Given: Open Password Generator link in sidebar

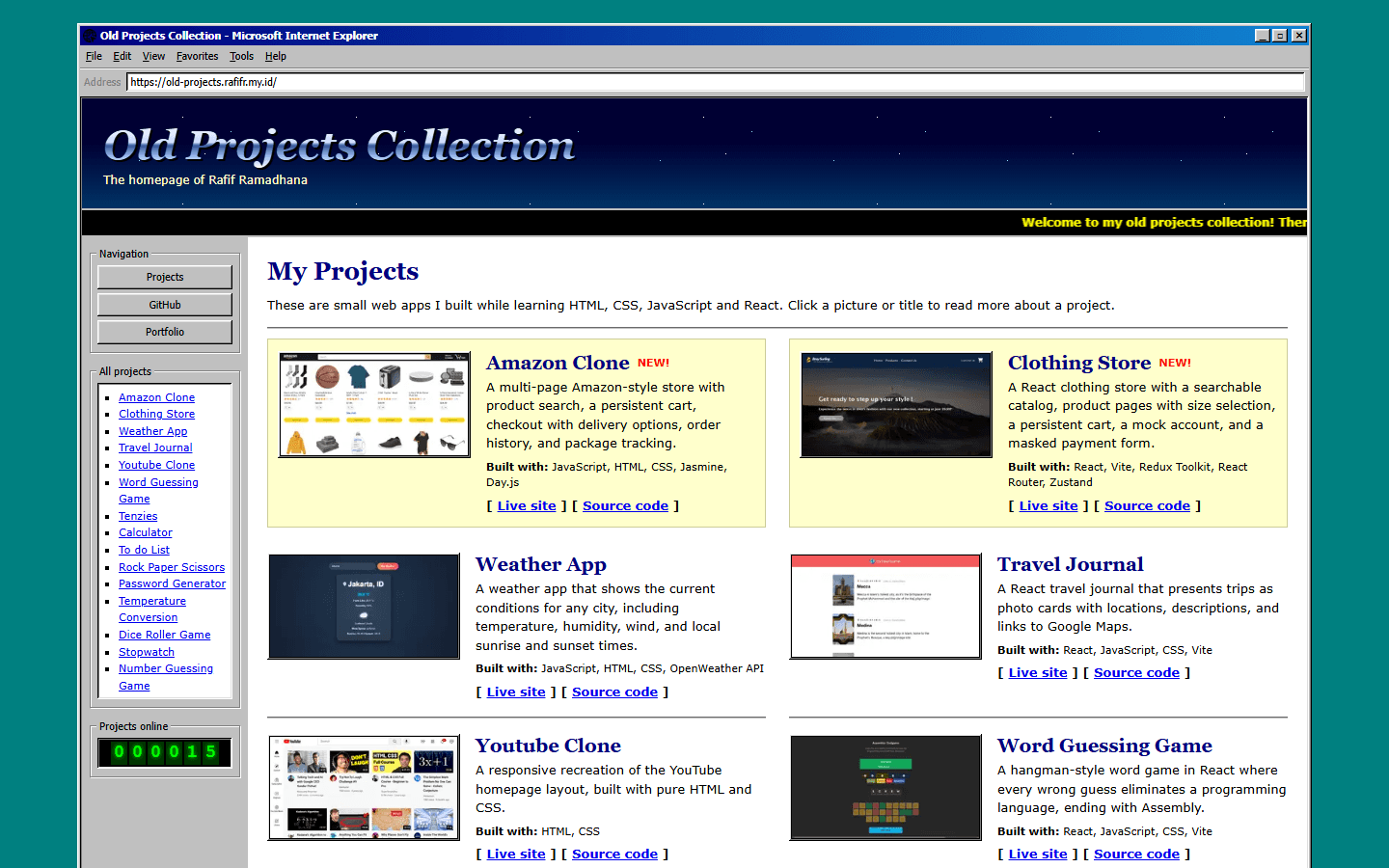Looking at the screenshot, I should pyautogui.click(x=172, y=583).
